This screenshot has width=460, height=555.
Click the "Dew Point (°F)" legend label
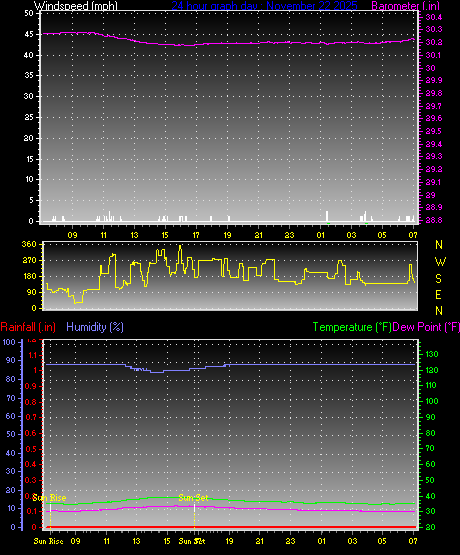click(426, 327)
